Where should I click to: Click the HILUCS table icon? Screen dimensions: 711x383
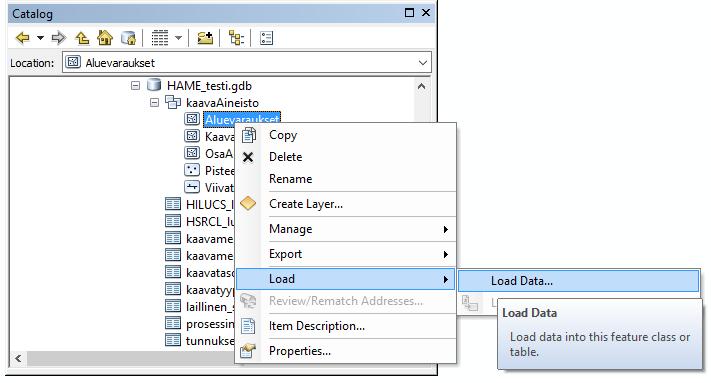(x=173, y=204)
